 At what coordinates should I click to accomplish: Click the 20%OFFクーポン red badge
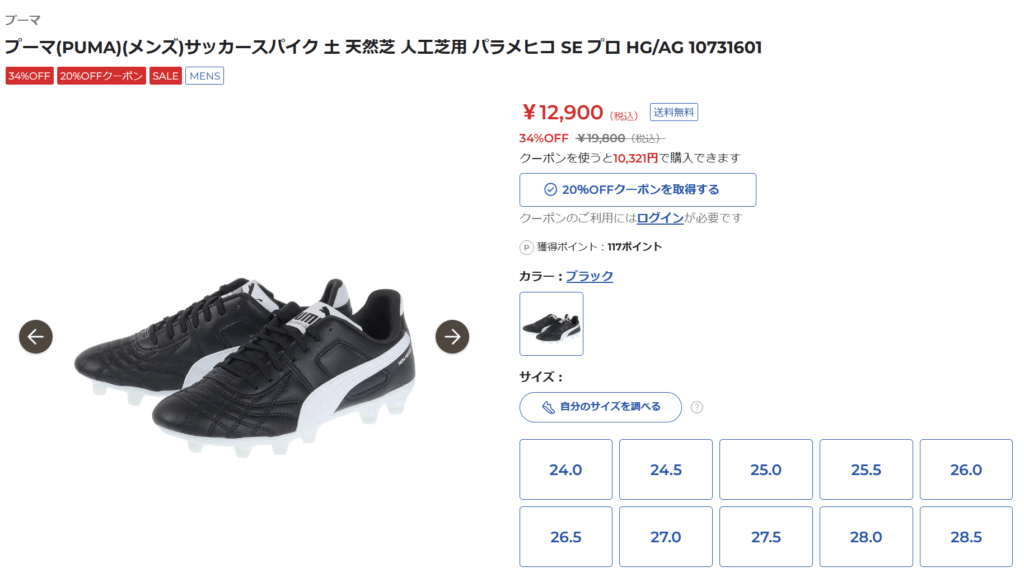(x=101, y=76)
